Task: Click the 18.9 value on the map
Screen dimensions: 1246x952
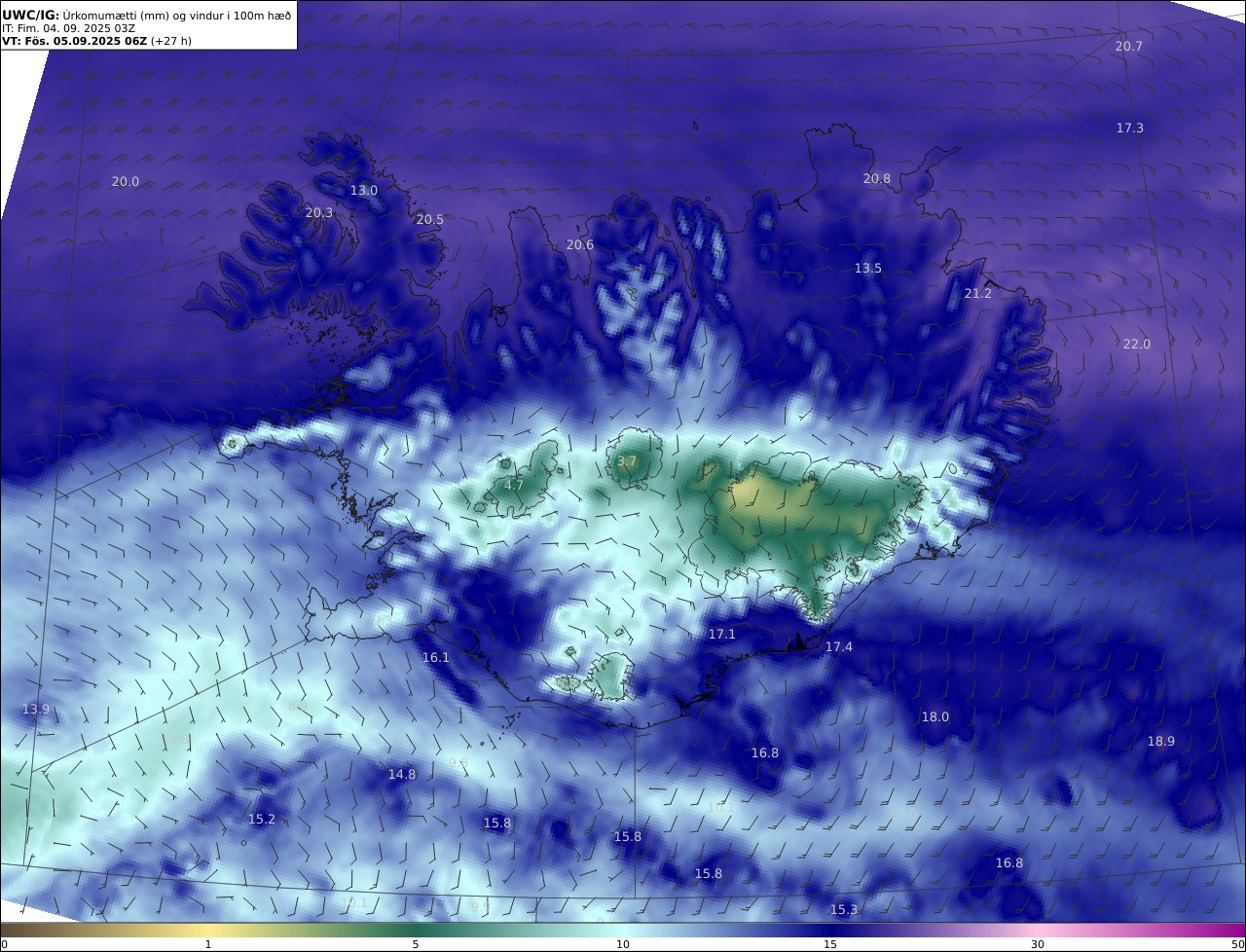Action: (x=1161, y=742)
